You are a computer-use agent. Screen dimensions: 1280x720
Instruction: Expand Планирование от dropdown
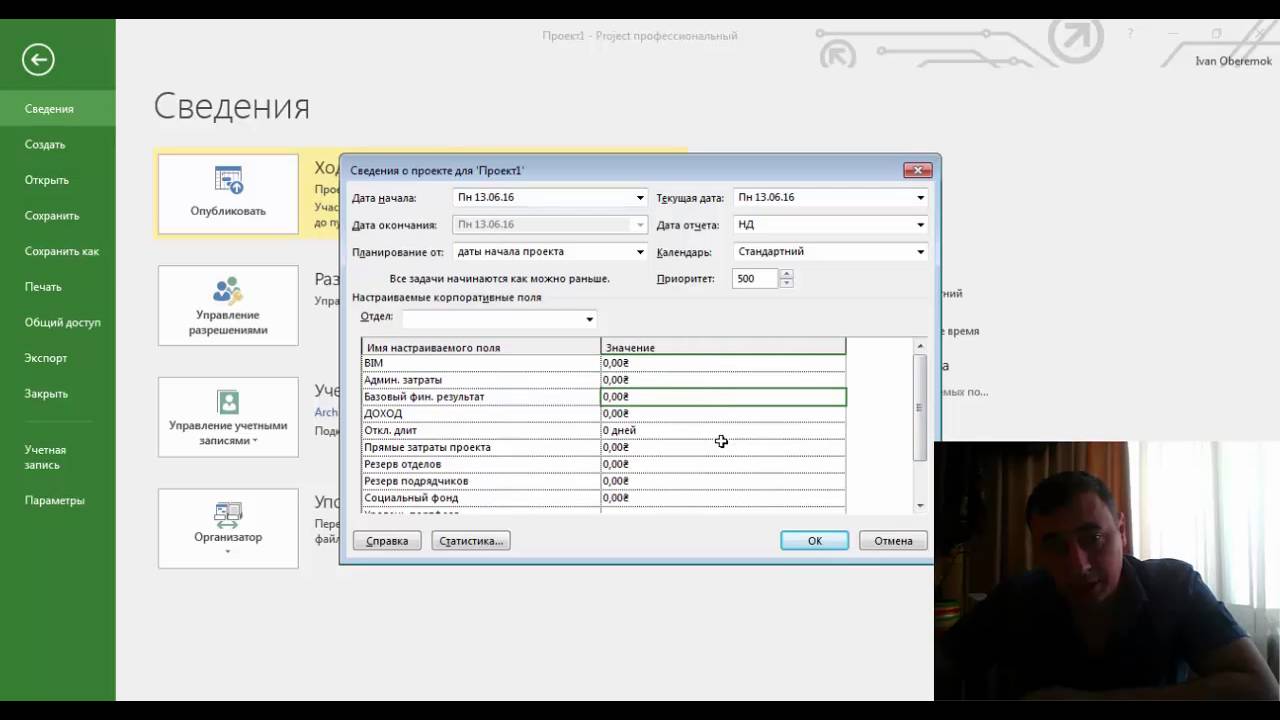click(x=640, y=252)
